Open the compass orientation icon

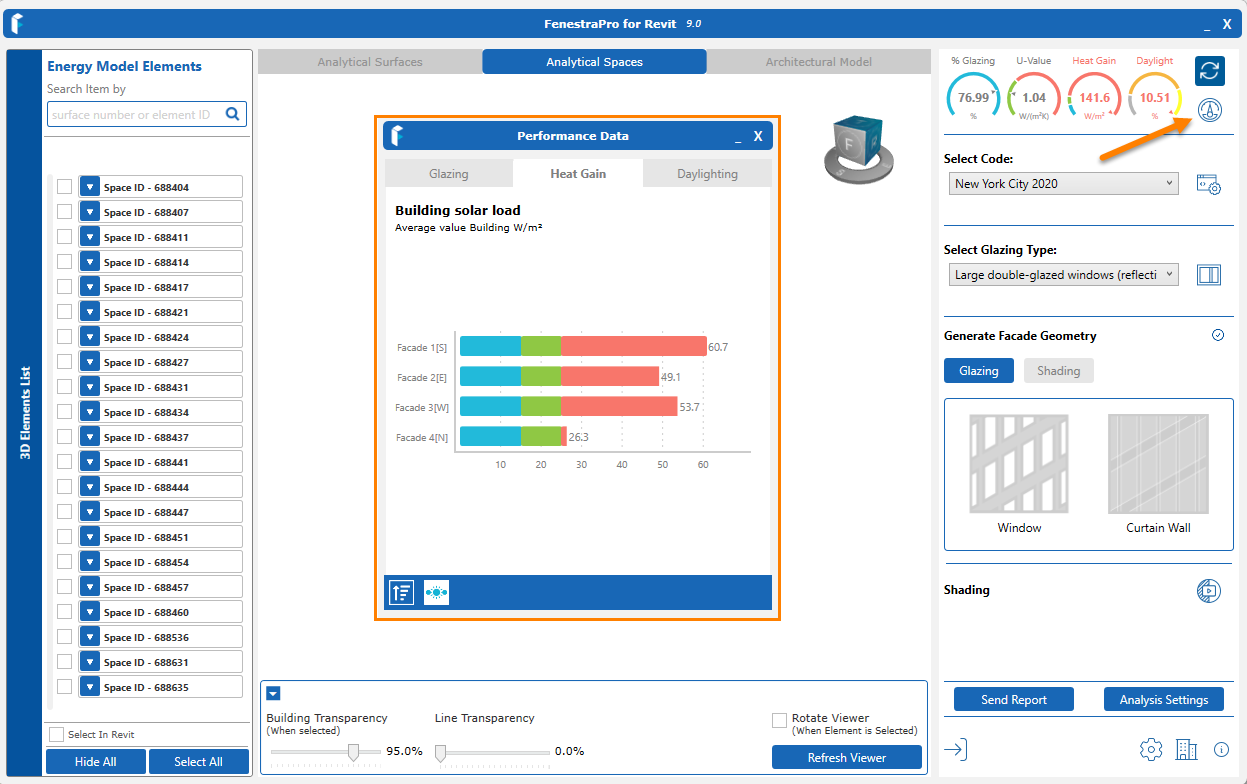point(1210,111)
